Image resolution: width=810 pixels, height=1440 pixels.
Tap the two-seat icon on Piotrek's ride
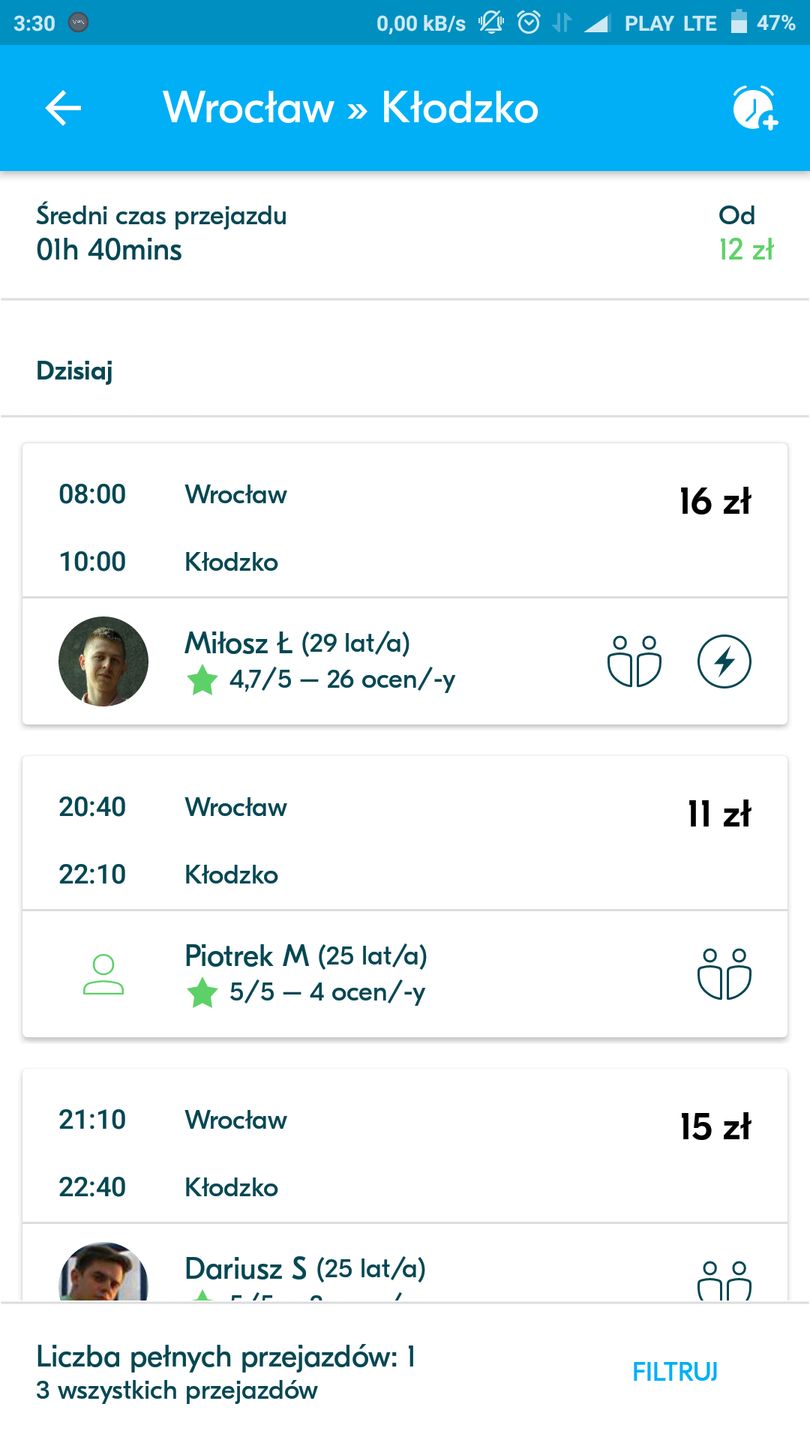tap(724, 974)
